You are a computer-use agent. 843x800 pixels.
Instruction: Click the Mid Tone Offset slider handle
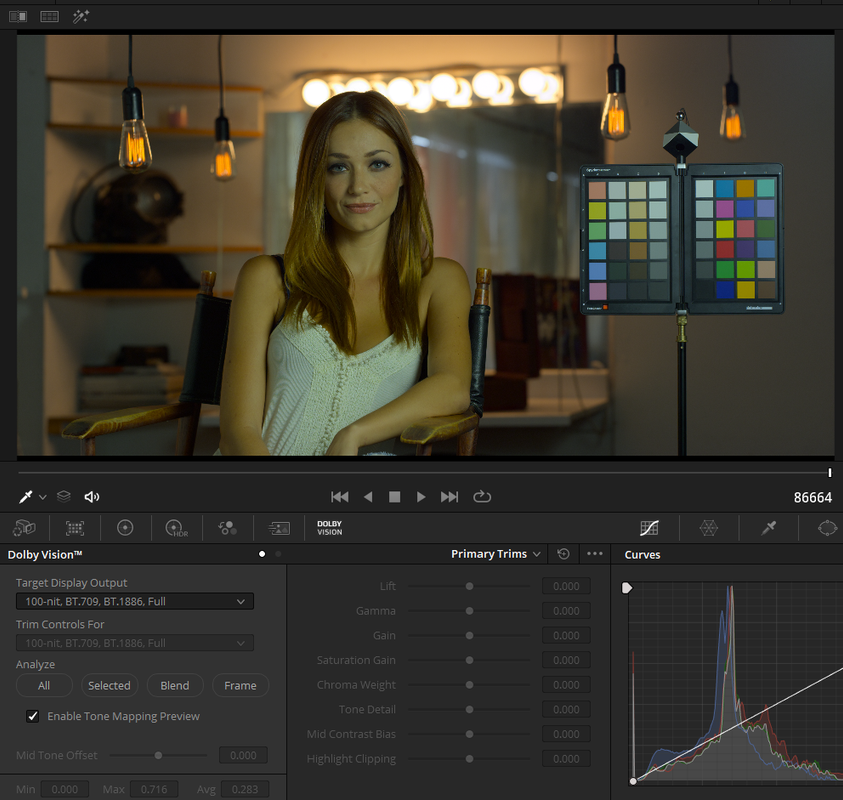(x=158, y=755)
